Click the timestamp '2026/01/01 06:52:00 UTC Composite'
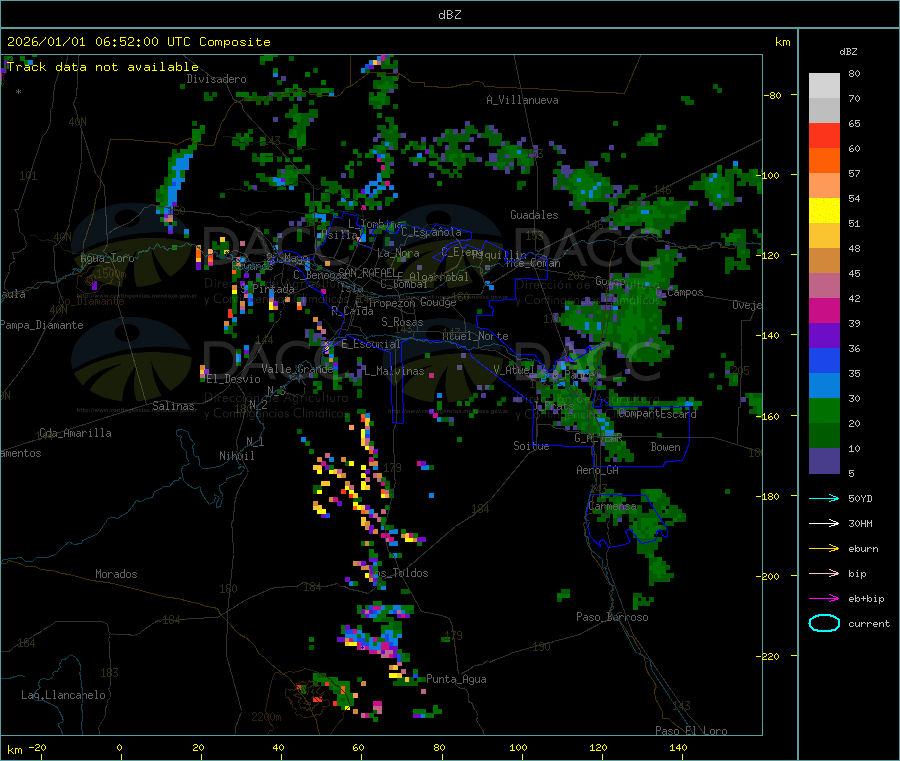This screenshot has height=761, width=900. pos(138,42)
